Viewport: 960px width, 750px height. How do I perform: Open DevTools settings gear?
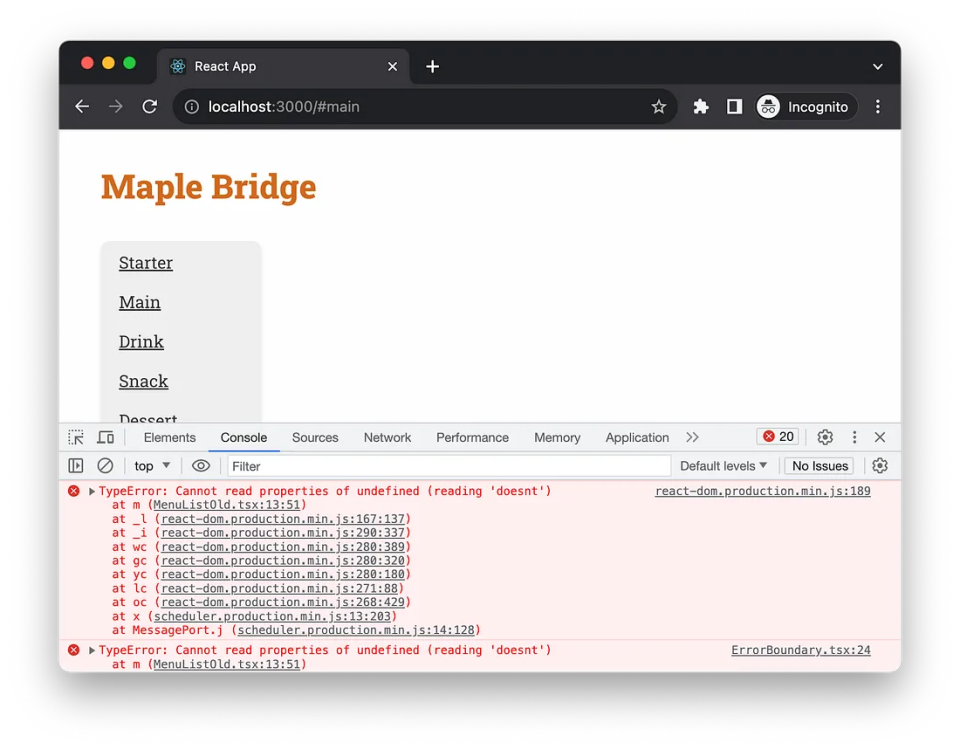(x=825, y=437)
